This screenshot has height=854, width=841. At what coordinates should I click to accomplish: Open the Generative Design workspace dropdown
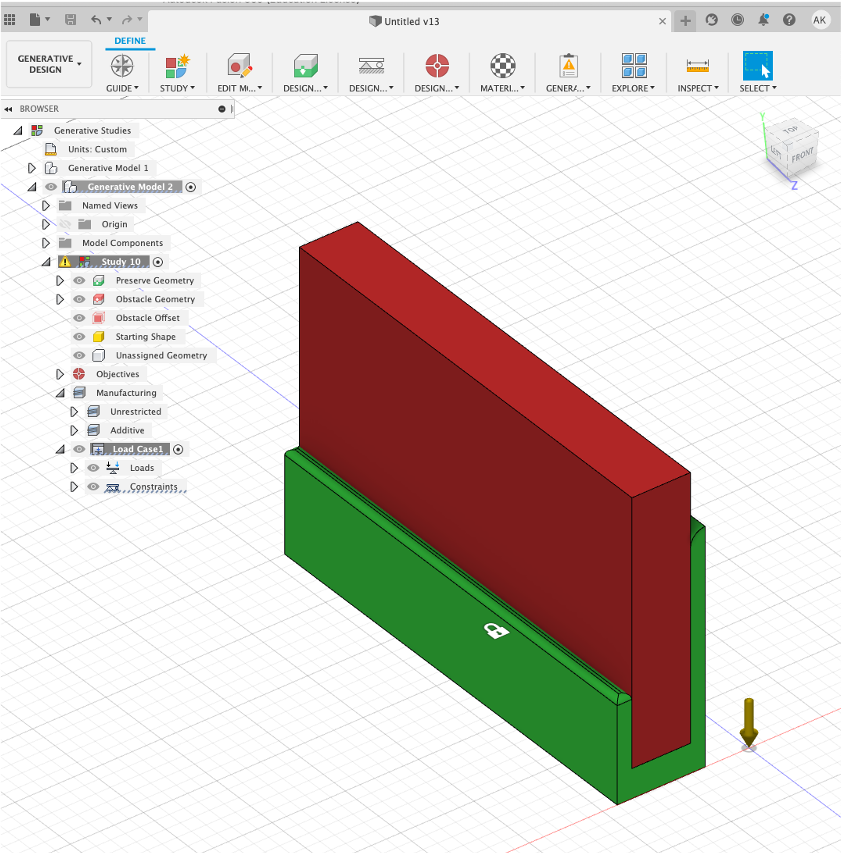pos(49,64)
